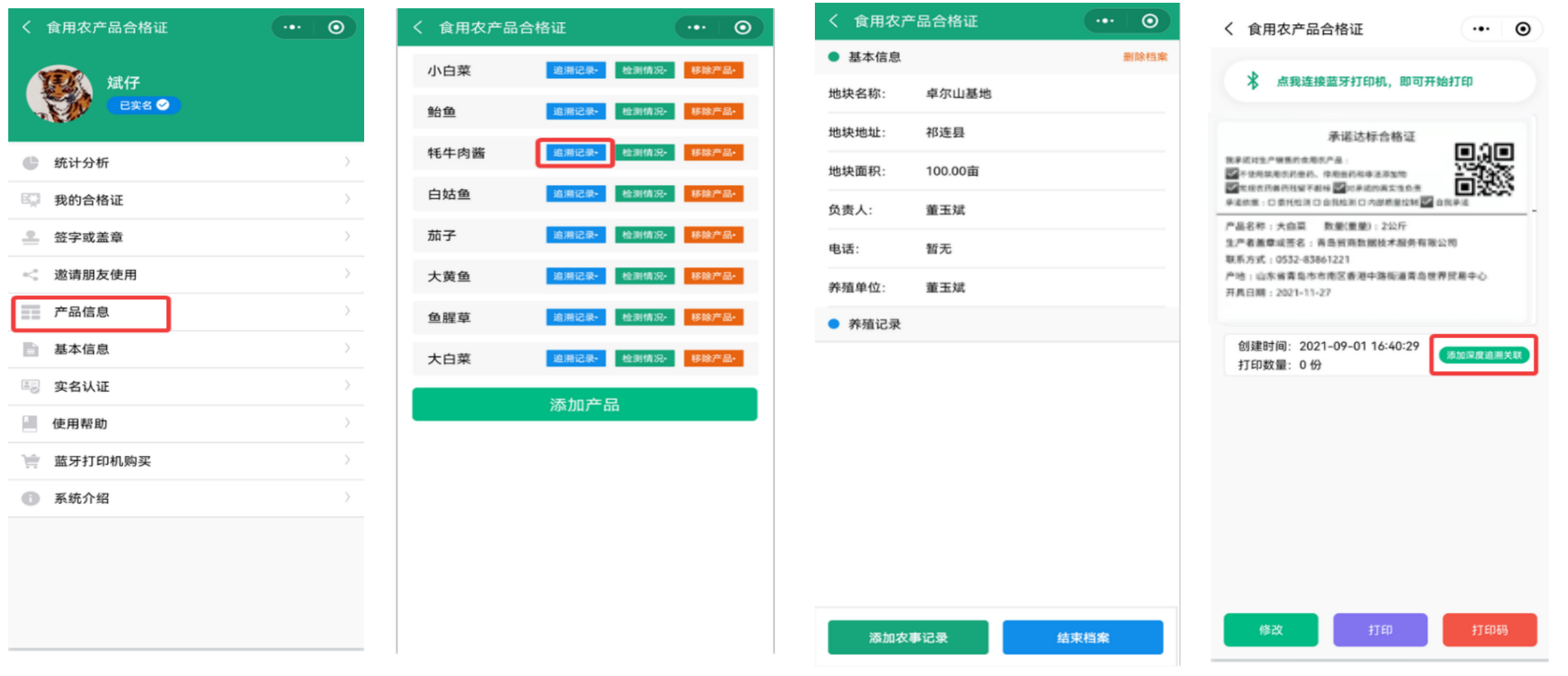This screenshot has width=1568, height=676.
Task: Open the 实名认证 menu entry
Action: [x=82, y=386]
